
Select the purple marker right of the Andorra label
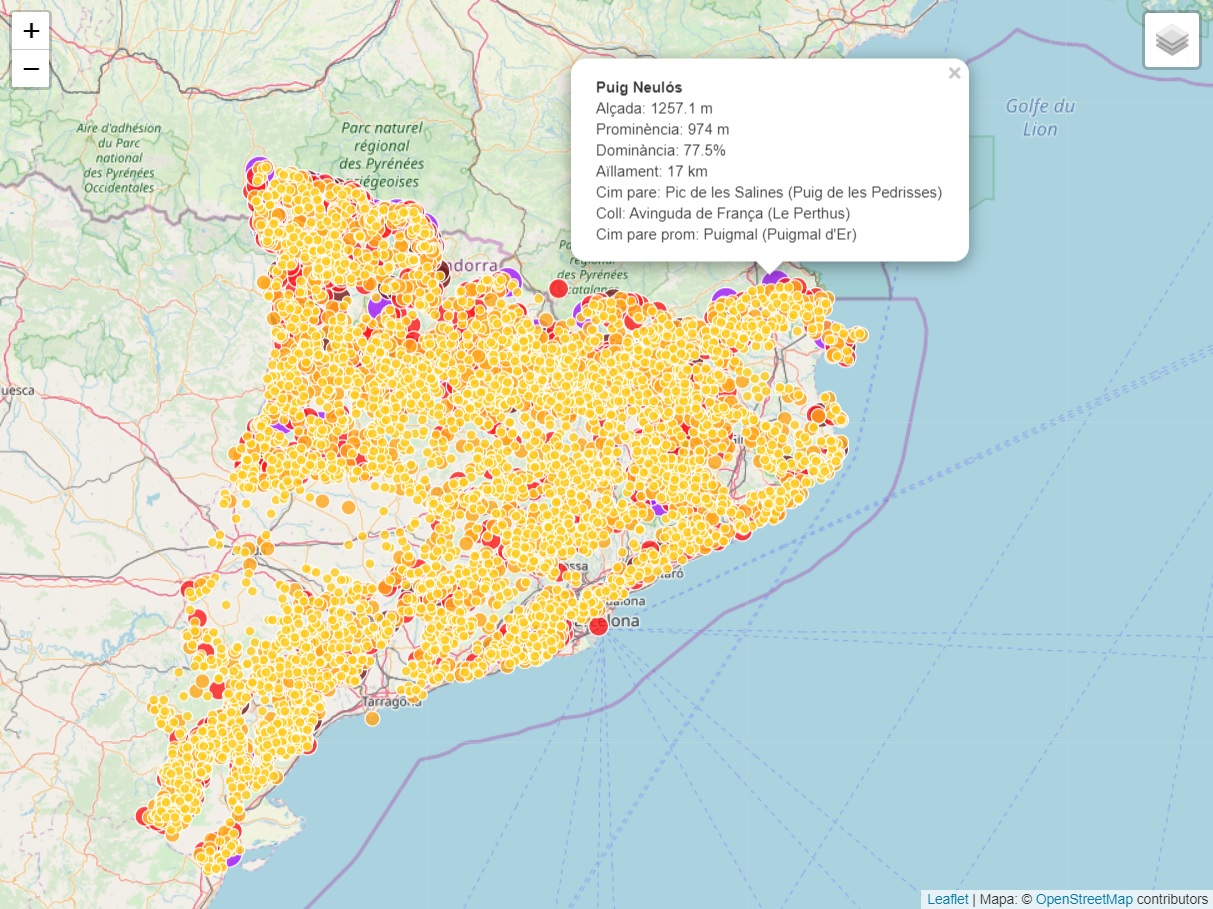coord(508,279)
